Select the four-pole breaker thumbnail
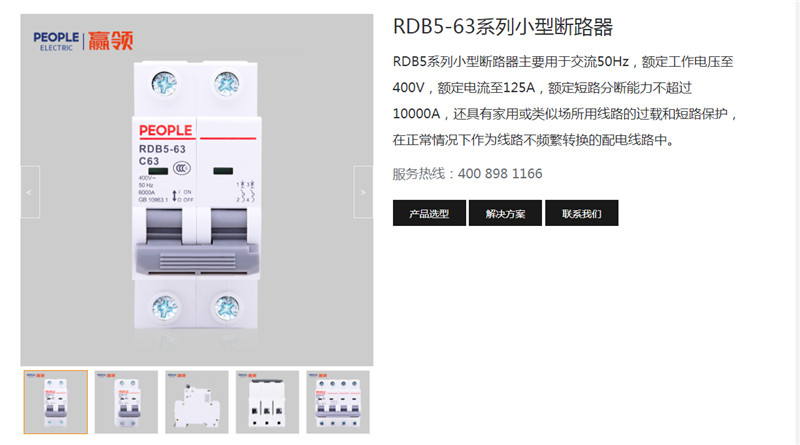This screenshot has height=445, width=800. coord(338,402)
